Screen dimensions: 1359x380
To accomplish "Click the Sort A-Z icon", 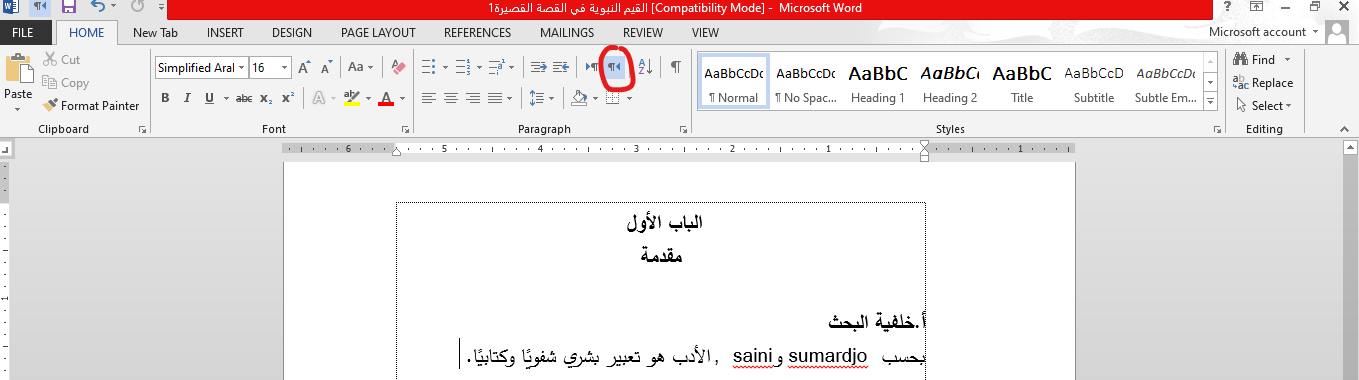I will 645,68.
